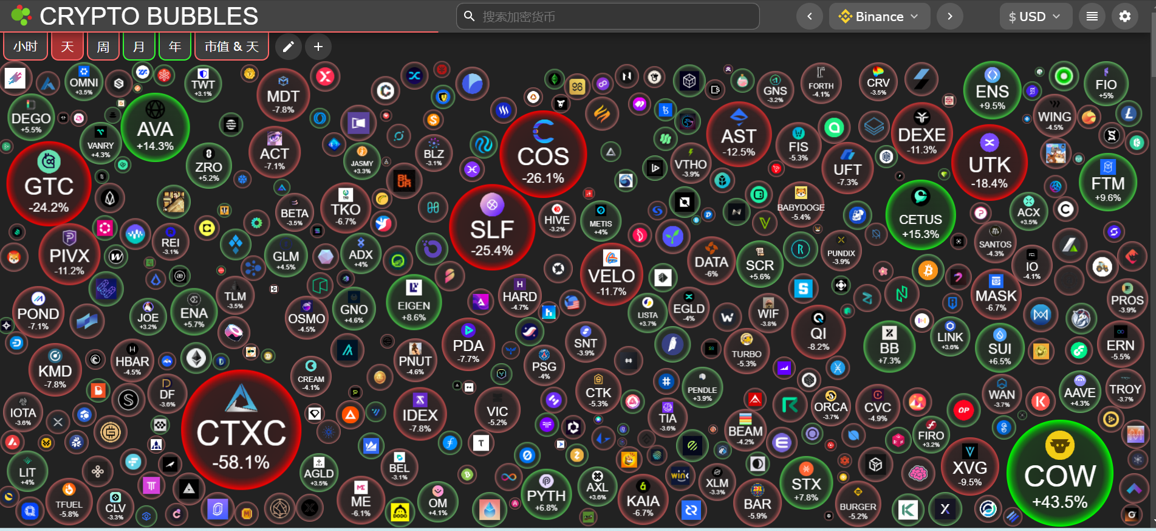Select the PDA -7.7% bubble
This screenshot has height=531, width=1156.
[x=468, y=344]
